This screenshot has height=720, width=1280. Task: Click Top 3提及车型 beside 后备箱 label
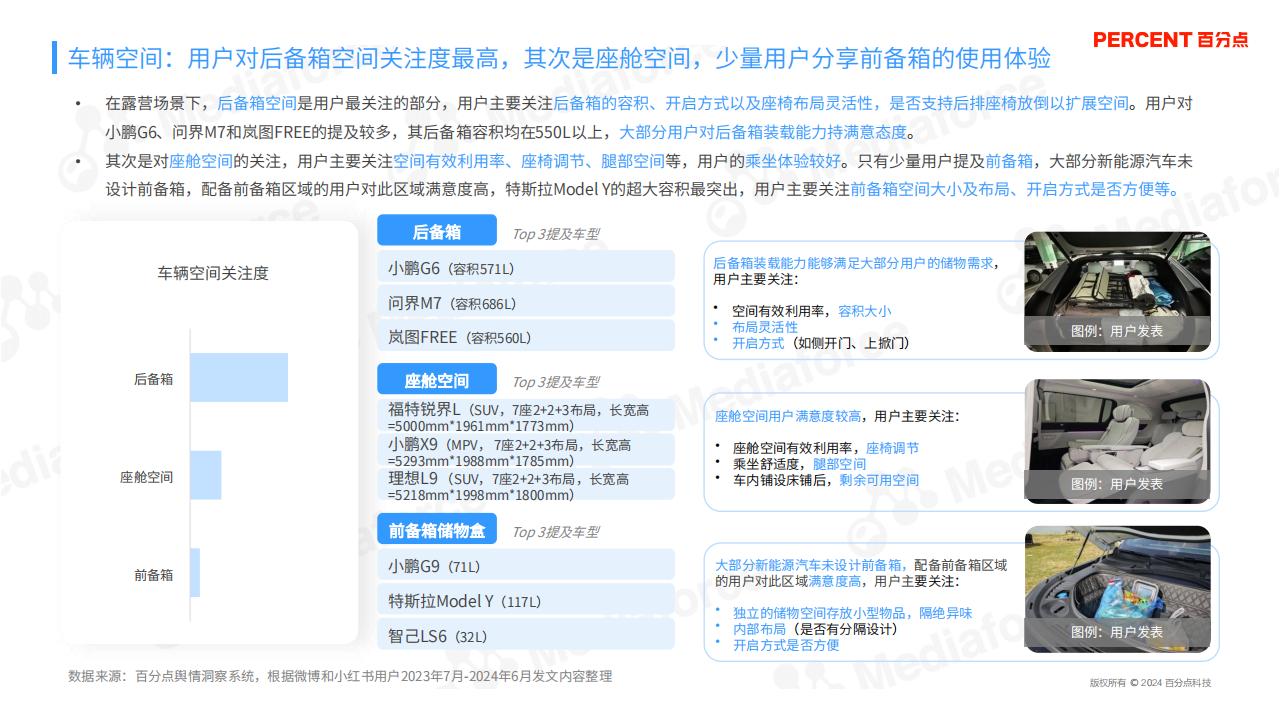(x=556, y=234)
